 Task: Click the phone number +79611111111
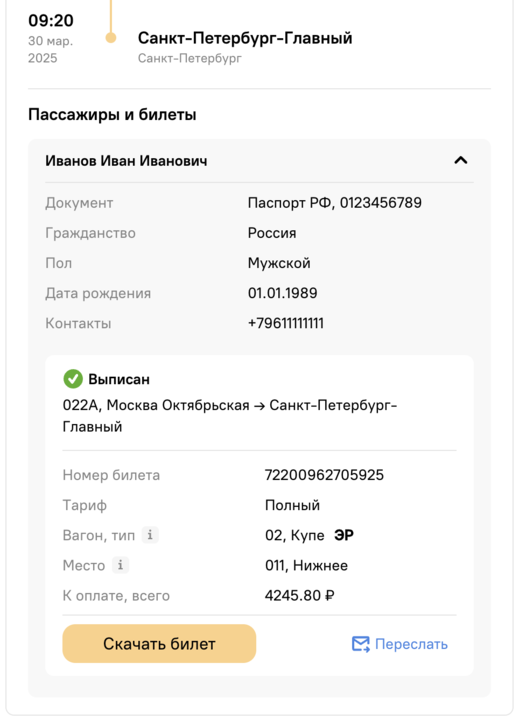pos(286,323)
